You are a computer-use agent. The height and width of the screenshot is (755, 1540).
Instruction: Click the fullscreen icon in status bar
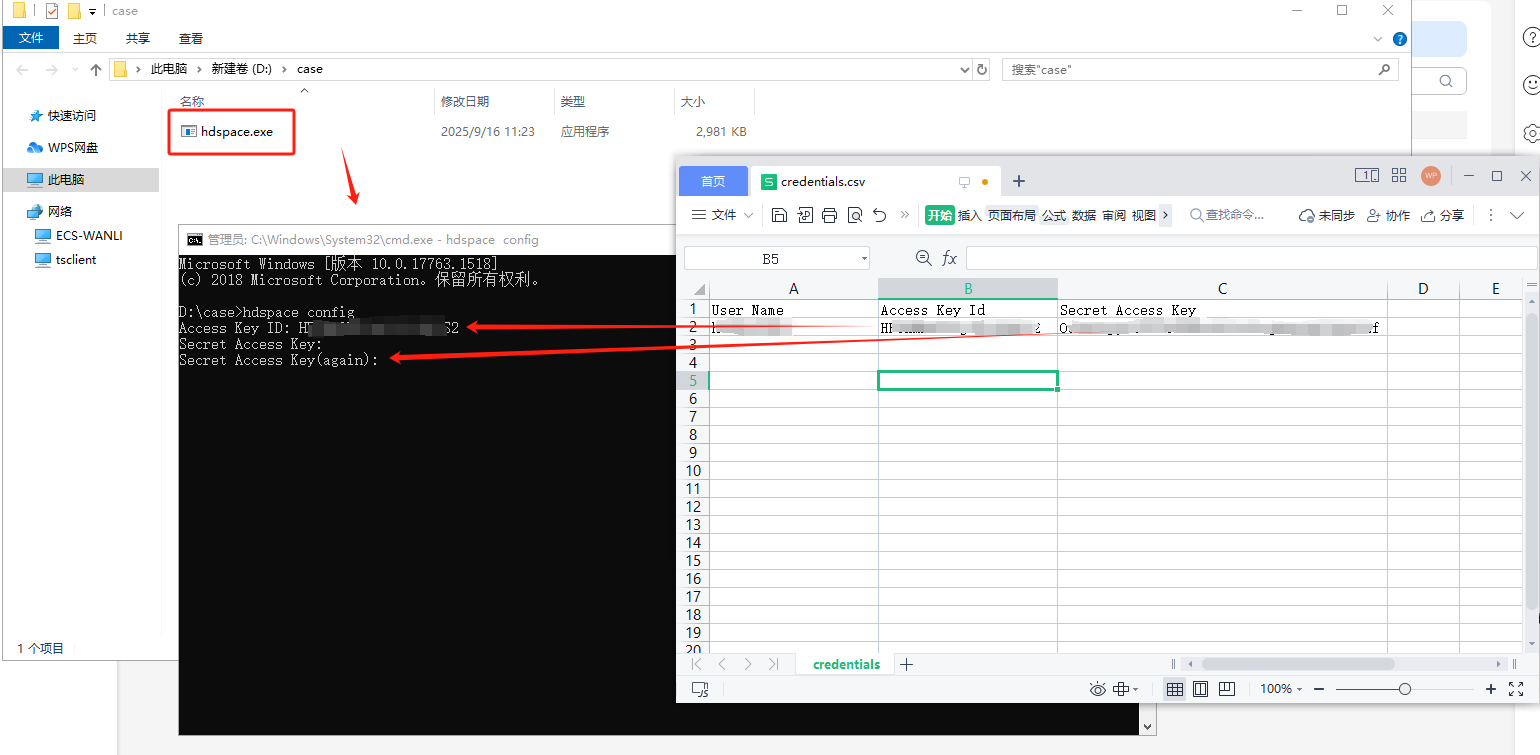pos(1518,689)
